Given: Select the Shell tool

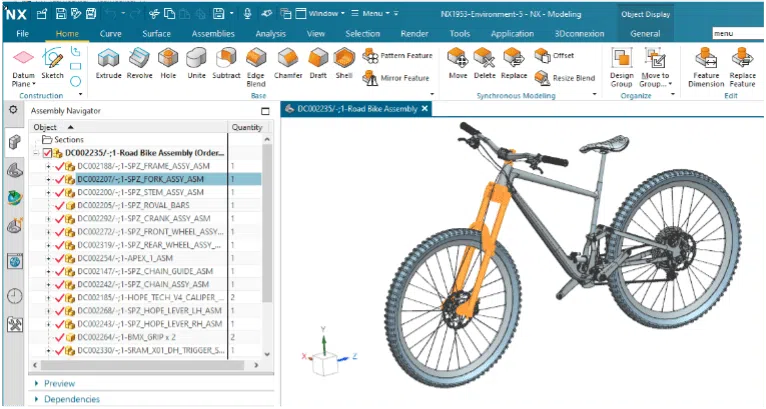Looking at the screenshot, I should pos(344,63).
